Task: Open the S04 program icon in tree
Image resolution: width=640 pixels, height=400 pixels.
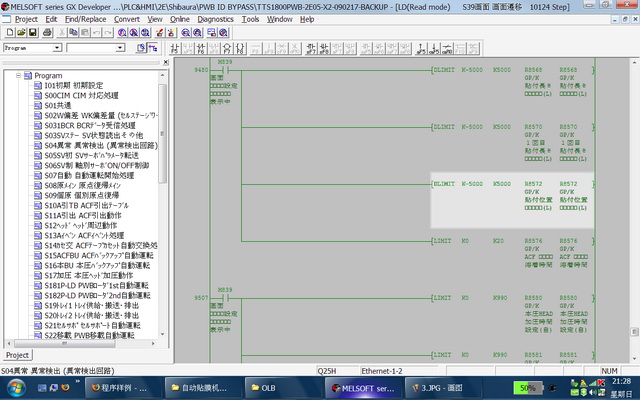Action: point(37,145)
